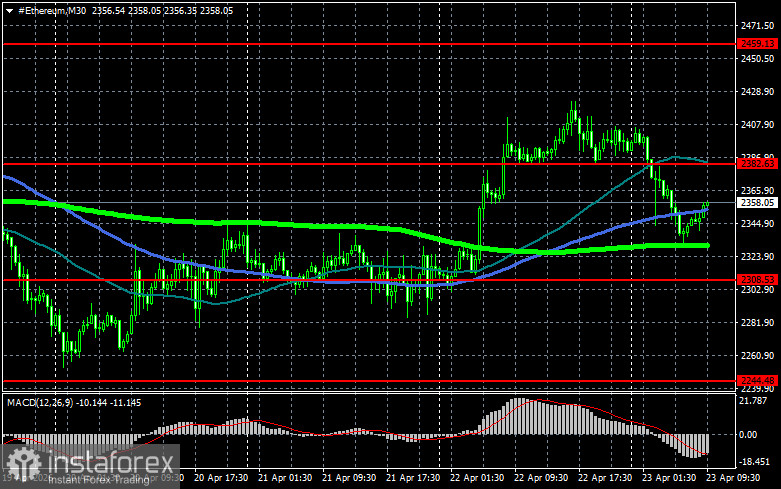Click the MACD values -10.144 -11.145
Screen dimensions: 781x489
(108, 402)
